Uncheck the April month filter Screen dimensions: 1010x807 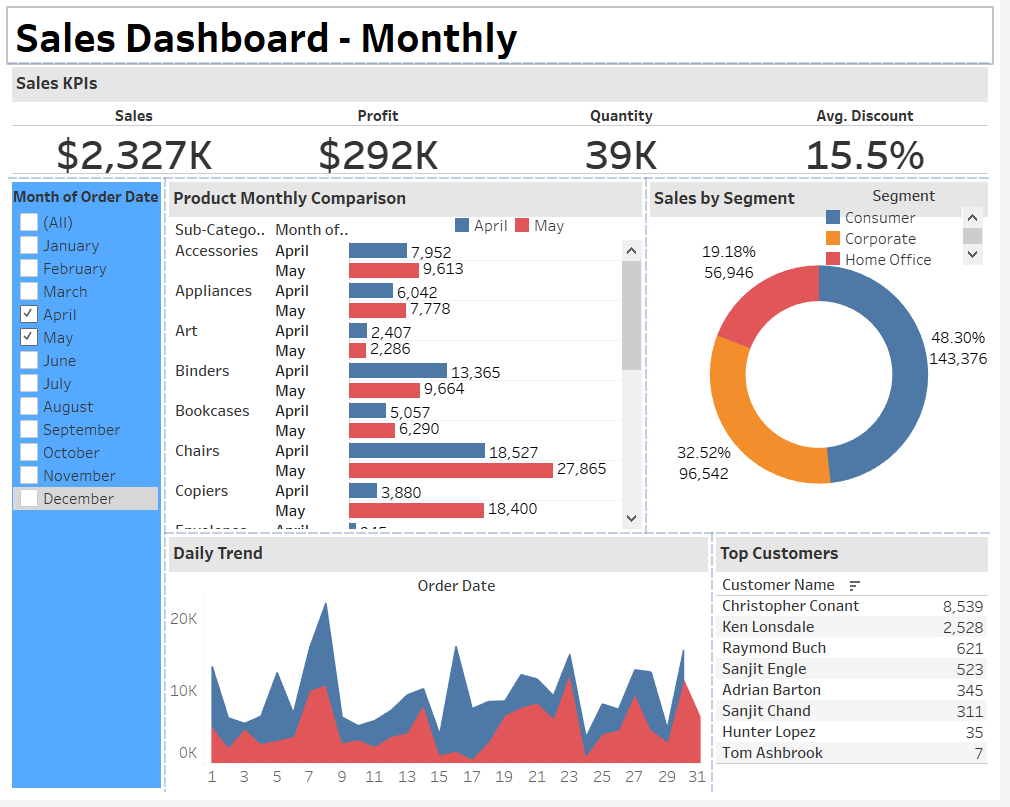(28, 314)
